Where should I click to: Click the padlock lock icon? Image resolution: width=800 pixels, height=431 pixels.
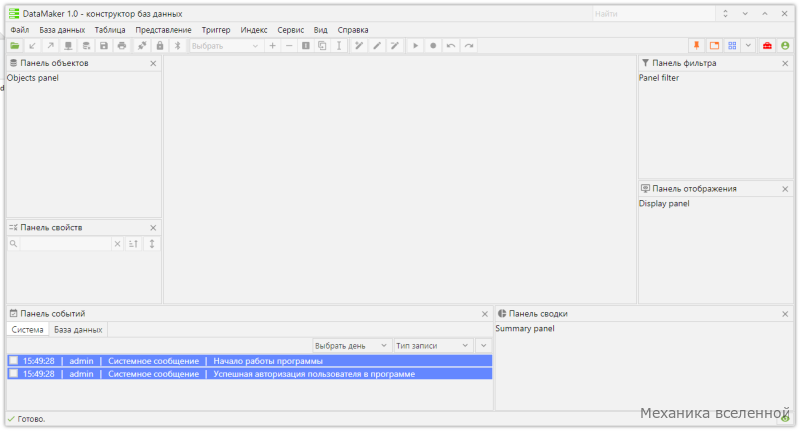(160, 46)
